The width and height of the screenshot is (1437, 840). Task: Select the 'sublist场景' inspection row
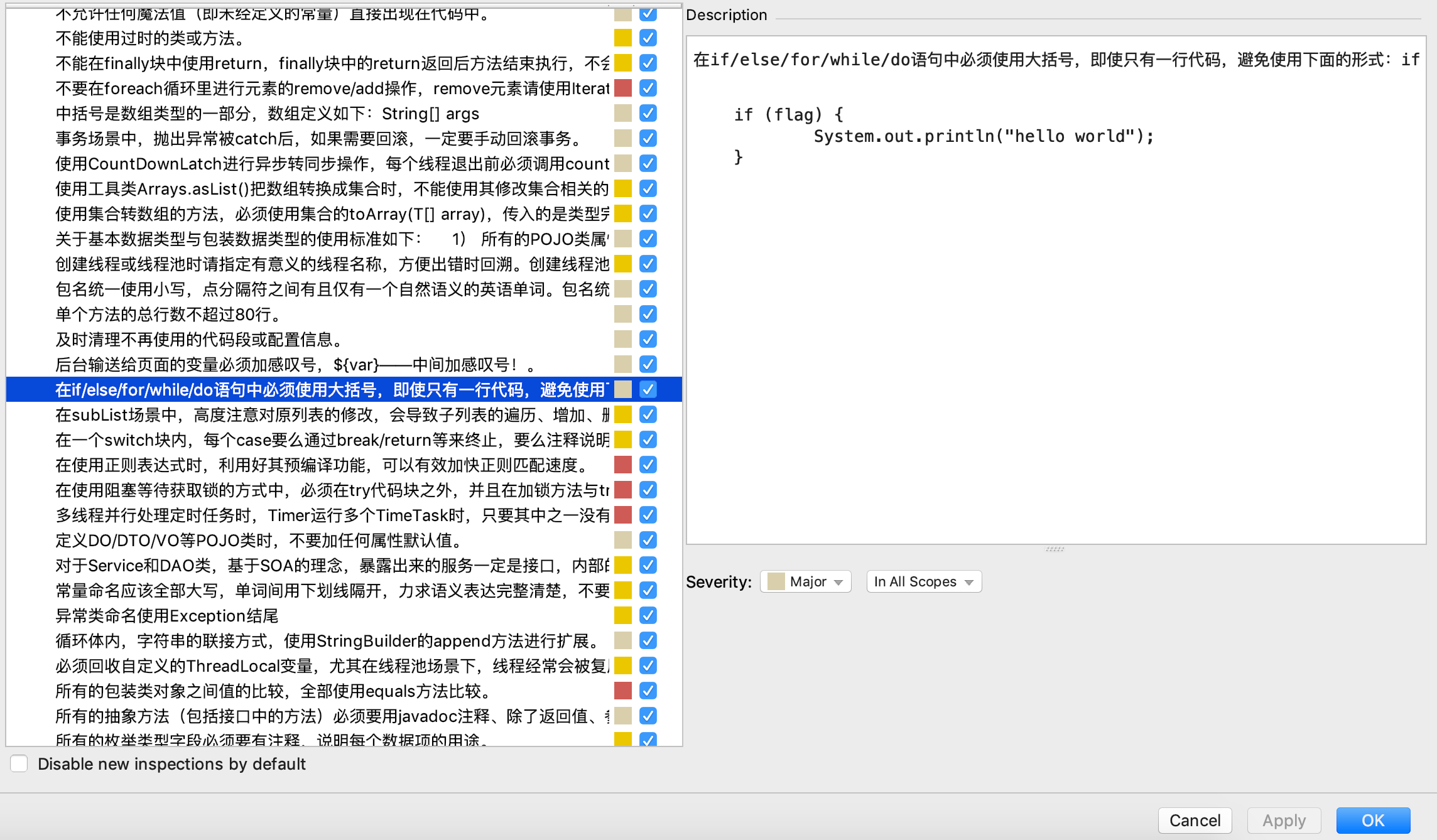point(314,414)
